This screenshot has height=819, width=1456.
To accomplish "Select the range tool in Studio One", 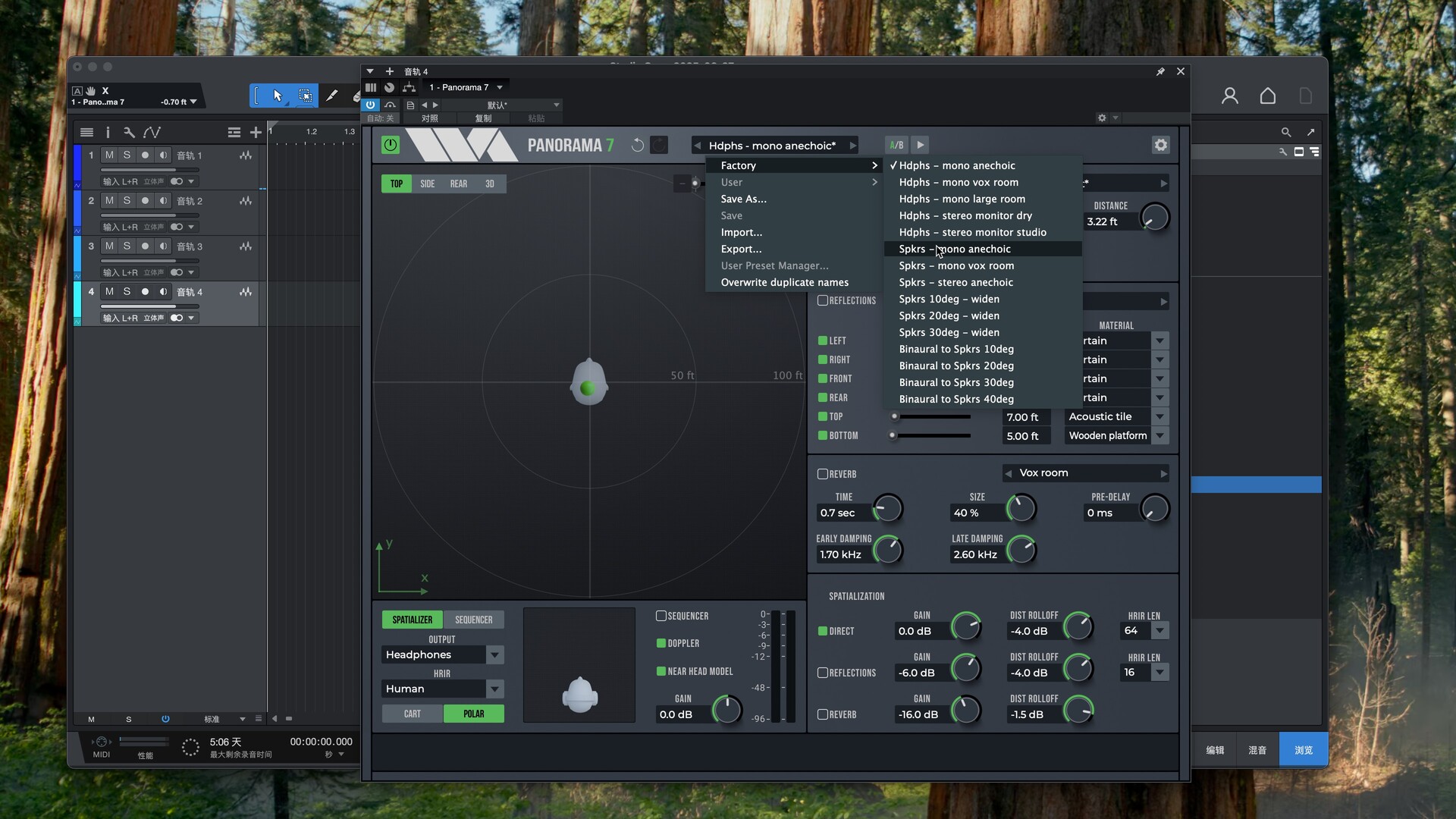I will (x=305, y=96).
